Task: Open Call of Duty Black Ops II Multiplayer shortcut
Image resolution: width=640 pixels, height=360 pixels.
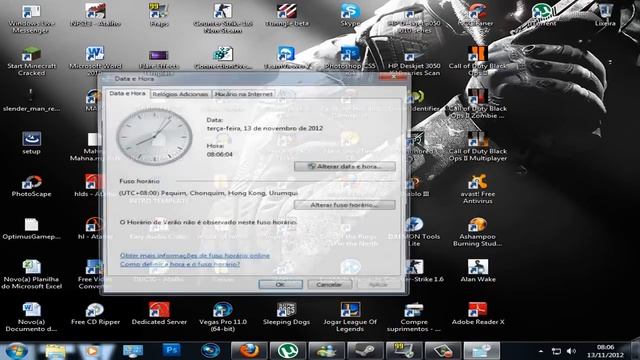Action: point(478,146)
